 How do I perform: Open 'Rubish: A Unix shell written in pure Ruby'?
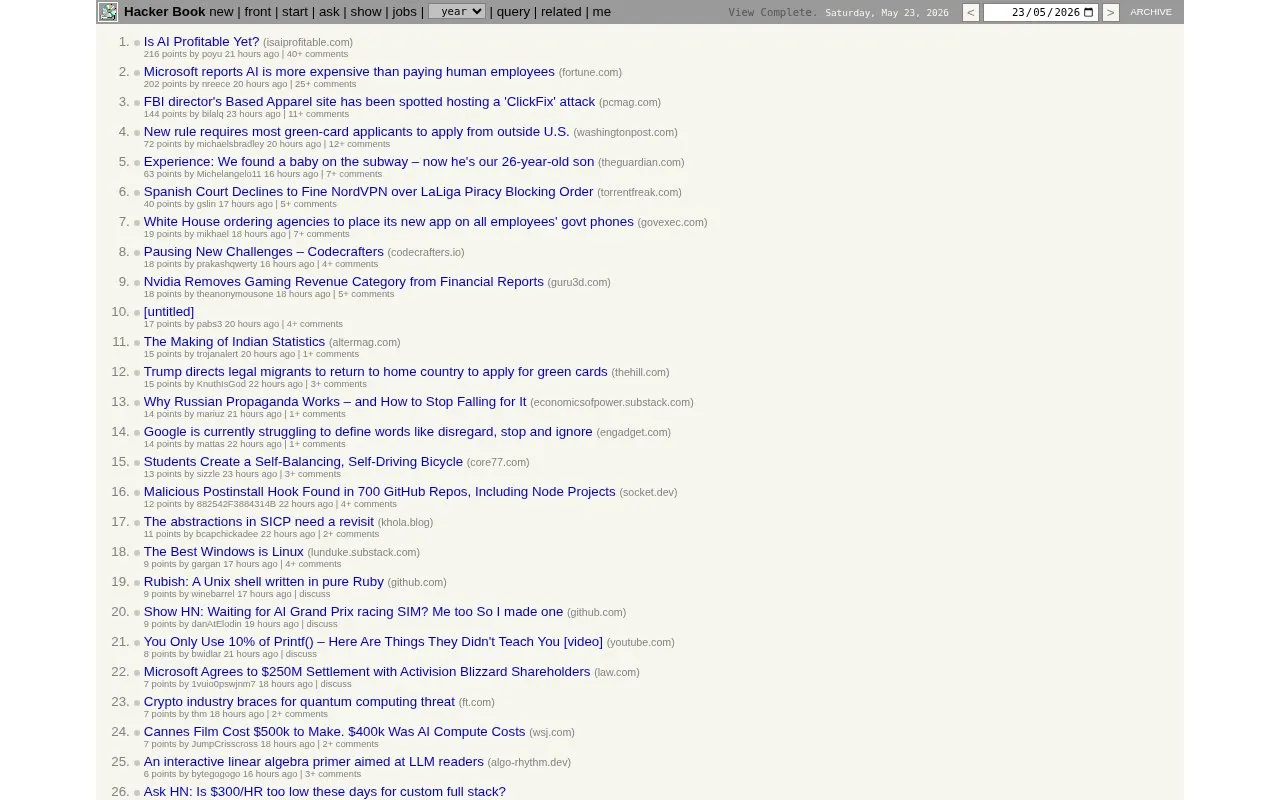coord(264,582)
